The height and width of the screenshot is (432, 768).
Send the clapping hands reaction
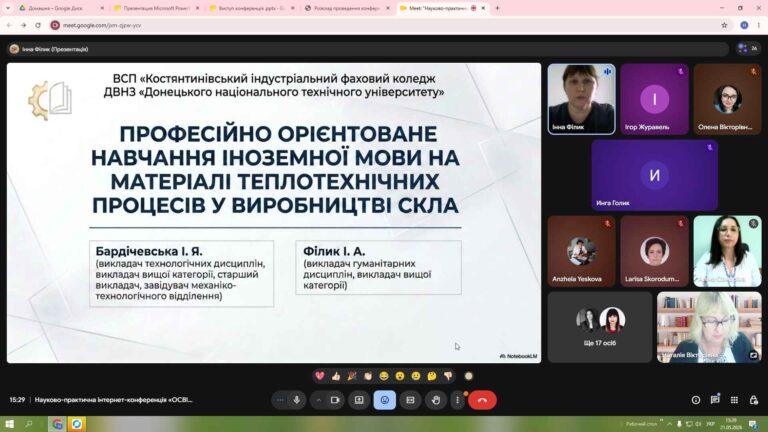[368, 376]
